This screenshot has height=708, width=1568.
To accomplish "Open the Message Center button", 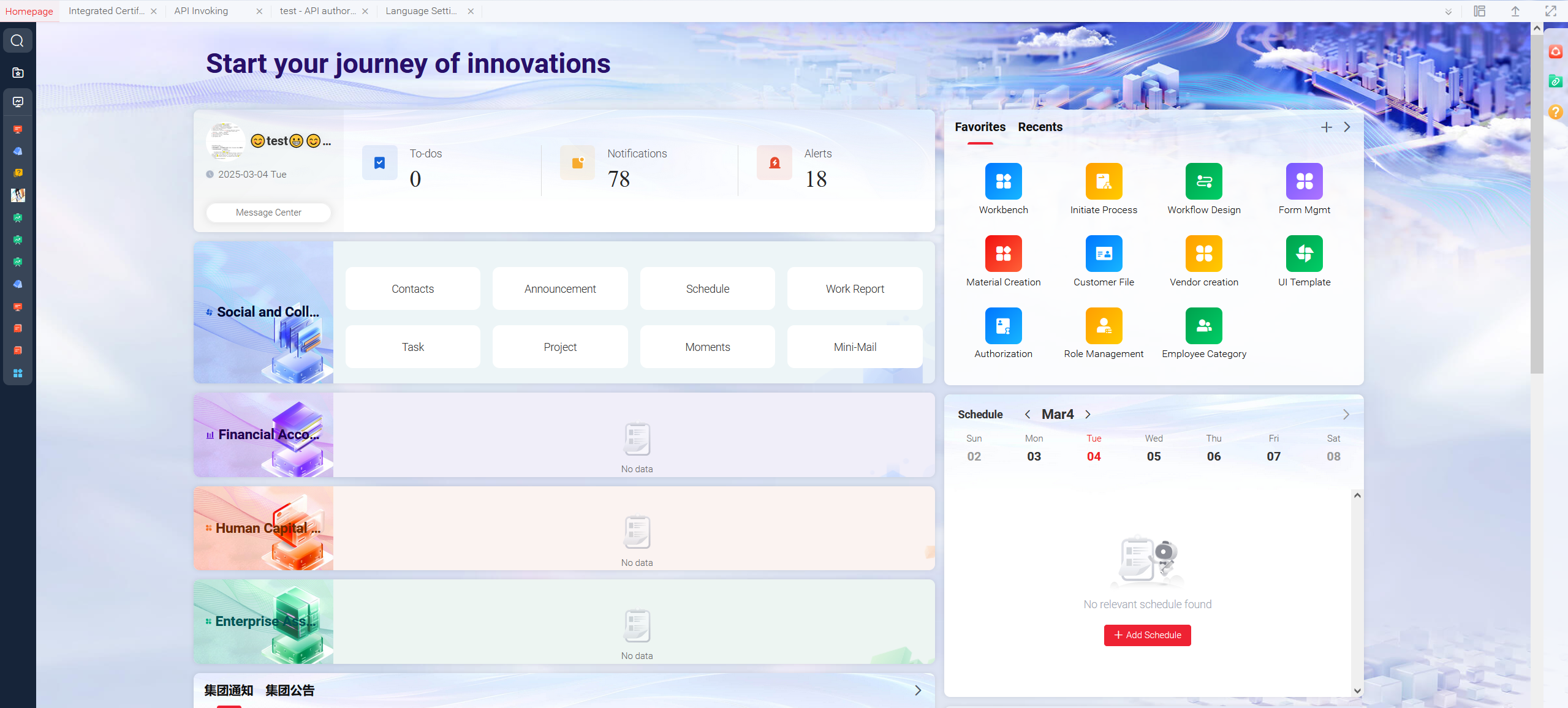I will click(268, 213).
